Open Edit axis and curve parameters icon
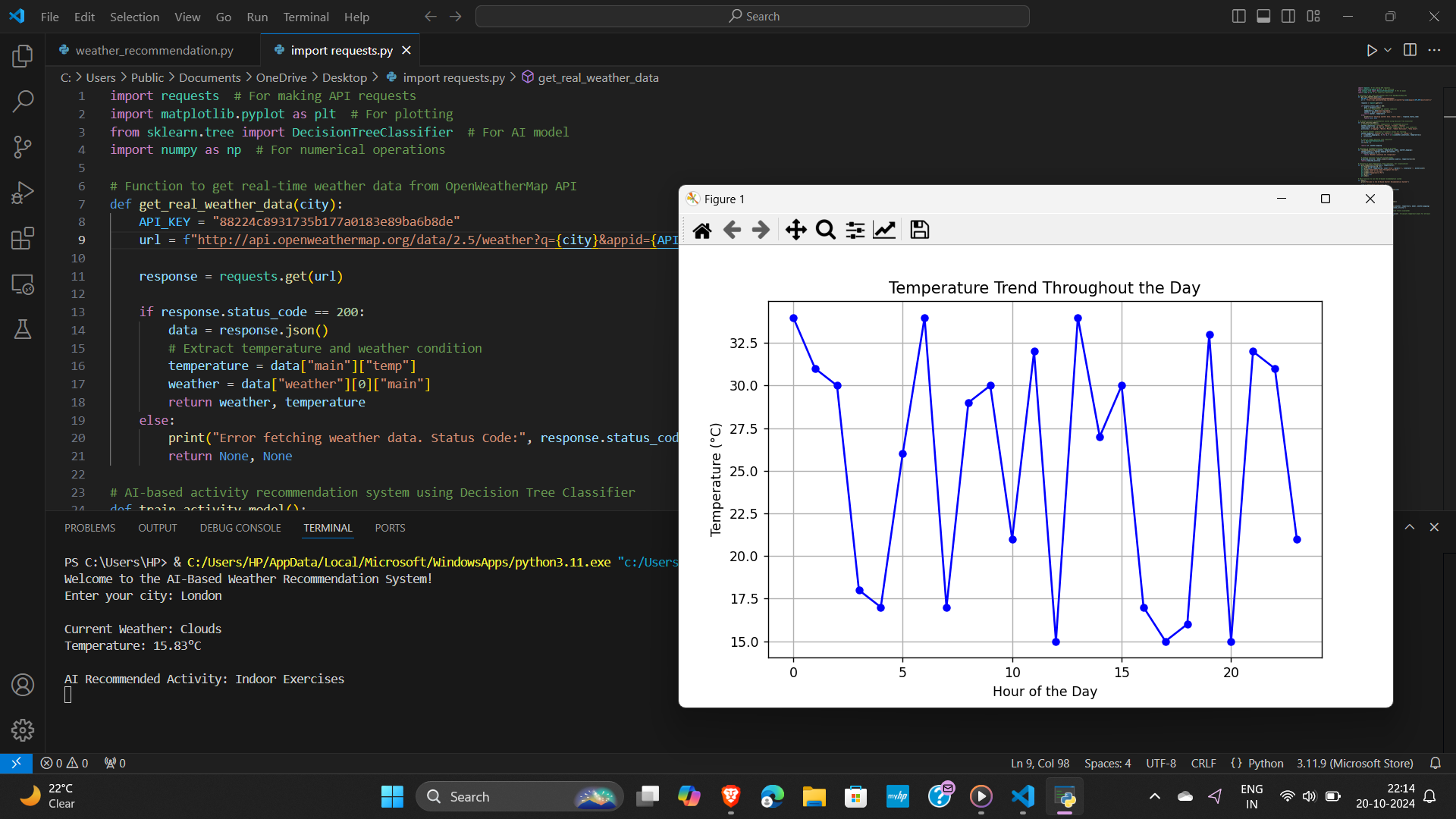 884,230
